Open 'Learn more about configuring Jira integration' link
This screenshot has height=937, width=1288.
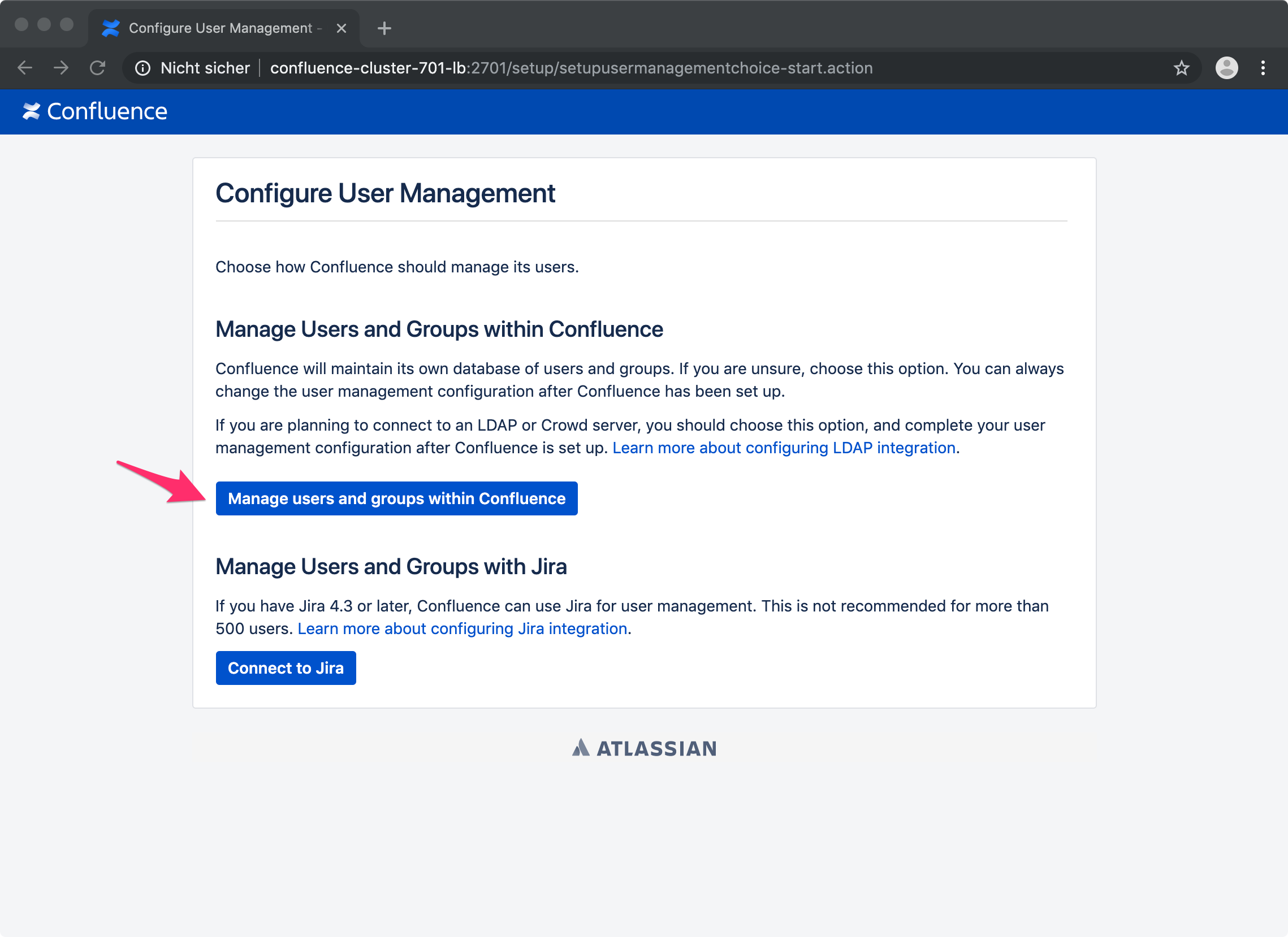point(463,629)
